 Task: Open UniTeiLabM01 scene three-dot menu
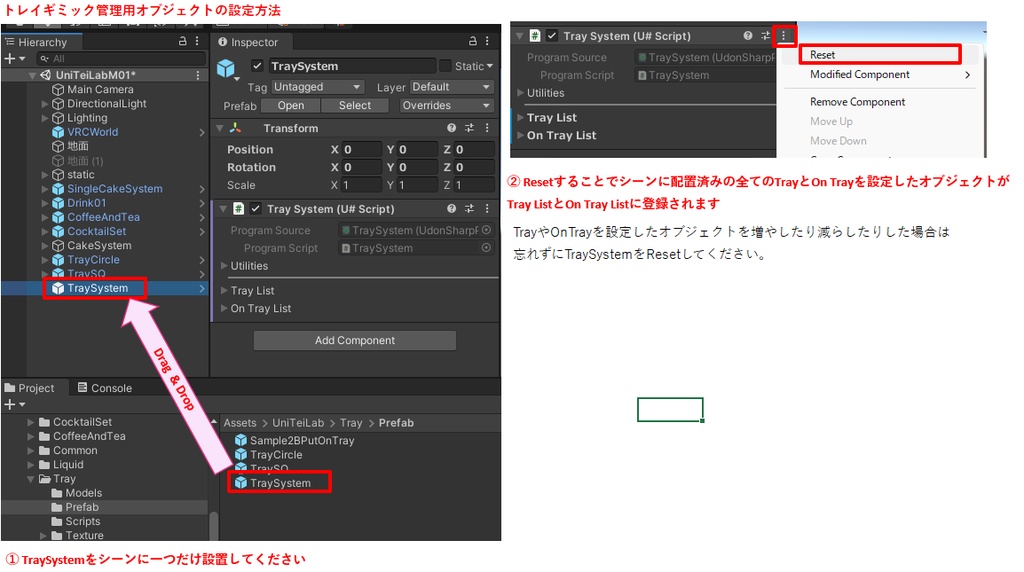pyautogui.click(x=197, y=75)
